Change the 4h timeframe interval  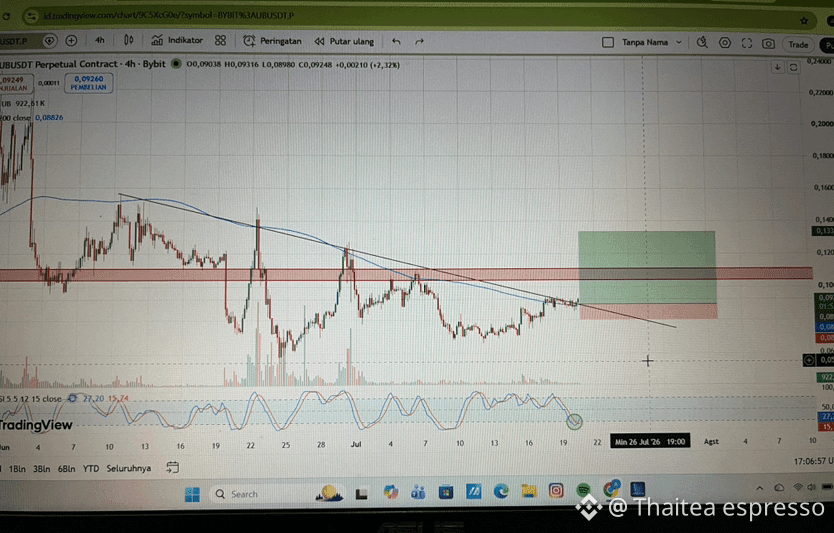click(100, 40)
